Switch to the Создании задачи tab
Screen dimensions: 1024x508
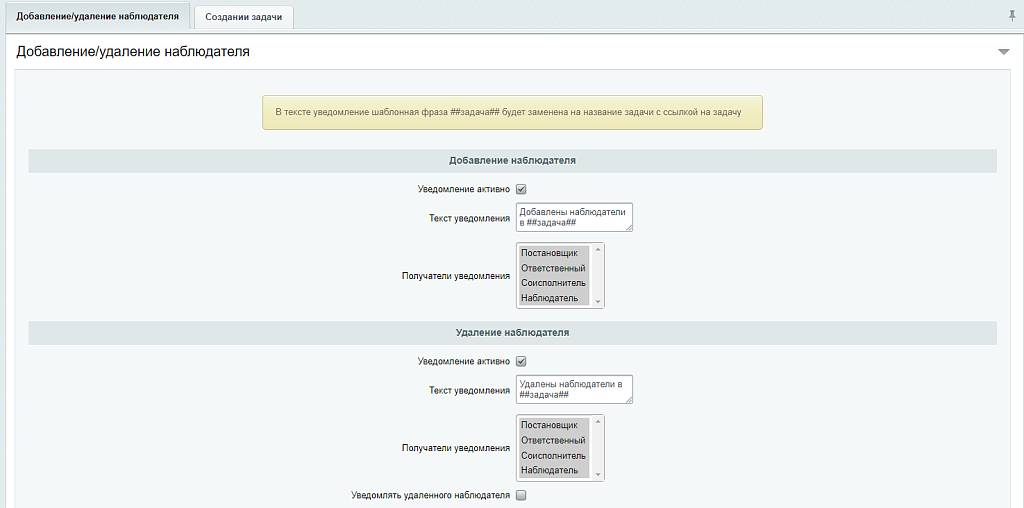(243, 17)
